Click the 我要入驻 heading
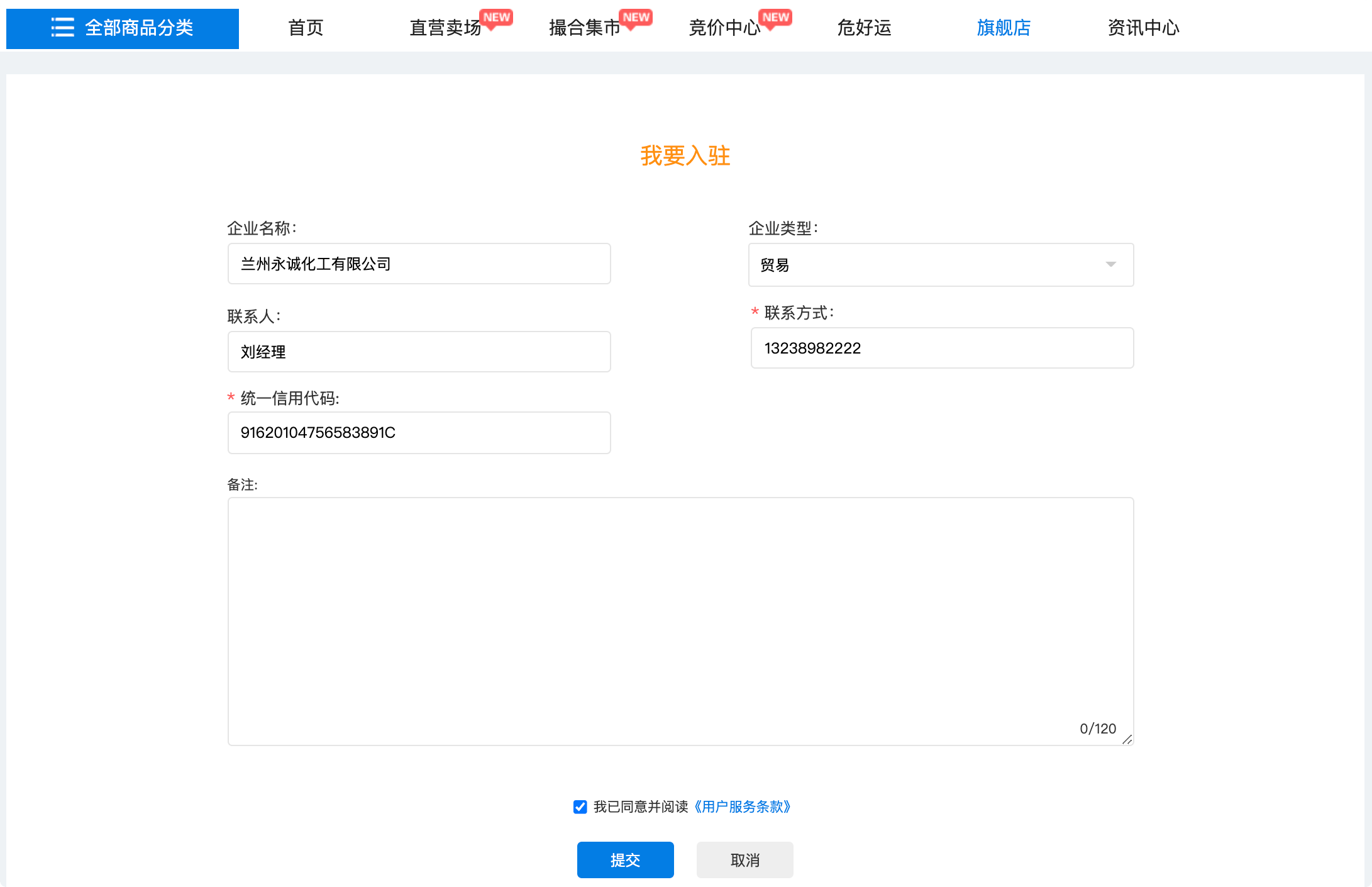 pos(685,155)
